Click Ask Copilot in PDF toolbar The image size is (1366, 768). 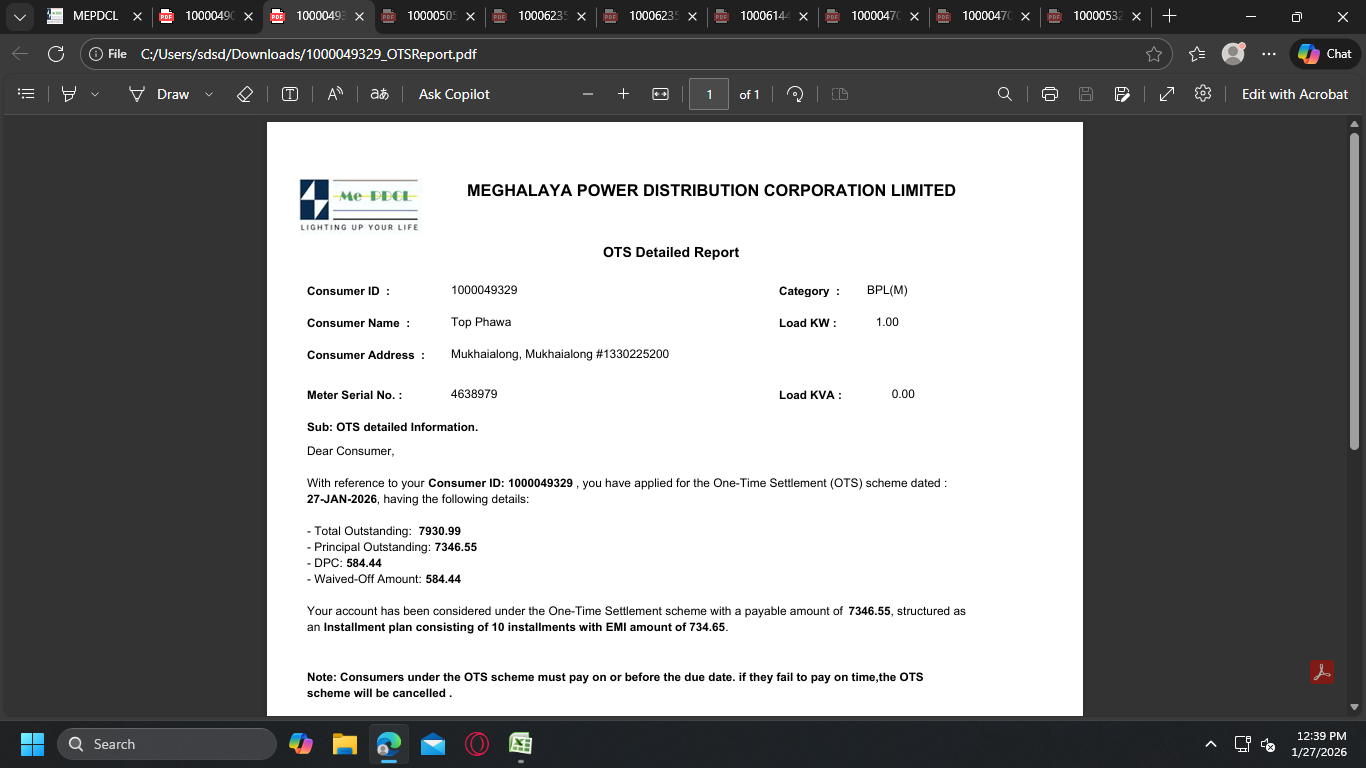click(454, 94)
